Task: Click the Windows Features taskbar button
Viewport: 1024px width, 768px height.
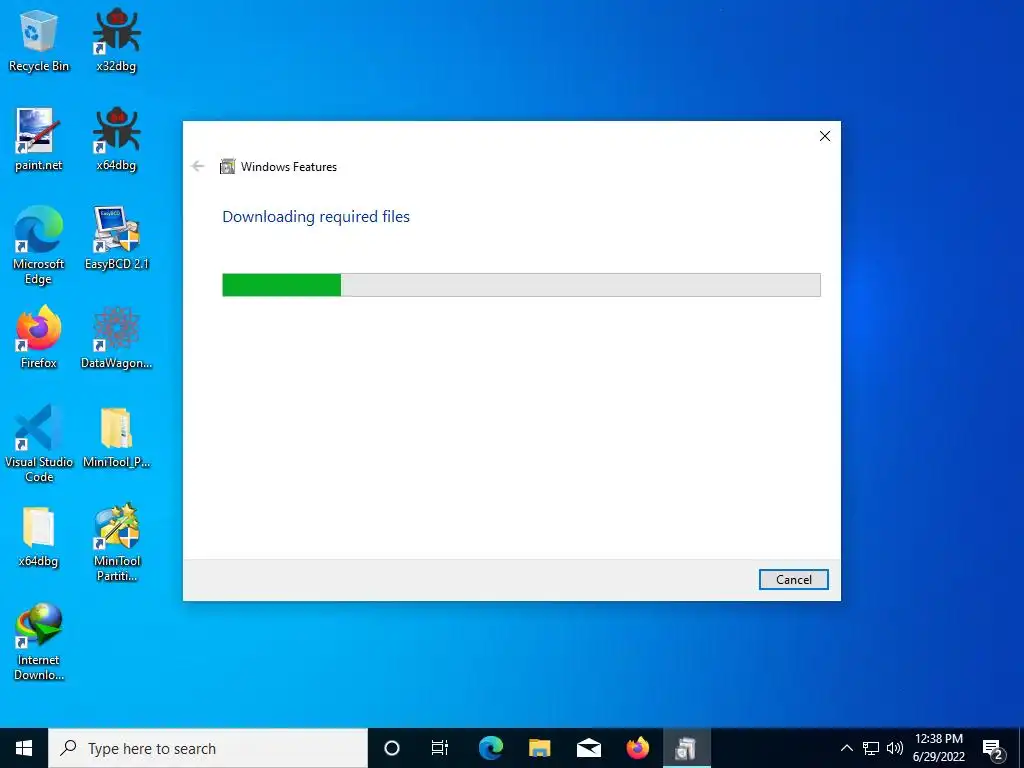Action: (x=686, y=748)
